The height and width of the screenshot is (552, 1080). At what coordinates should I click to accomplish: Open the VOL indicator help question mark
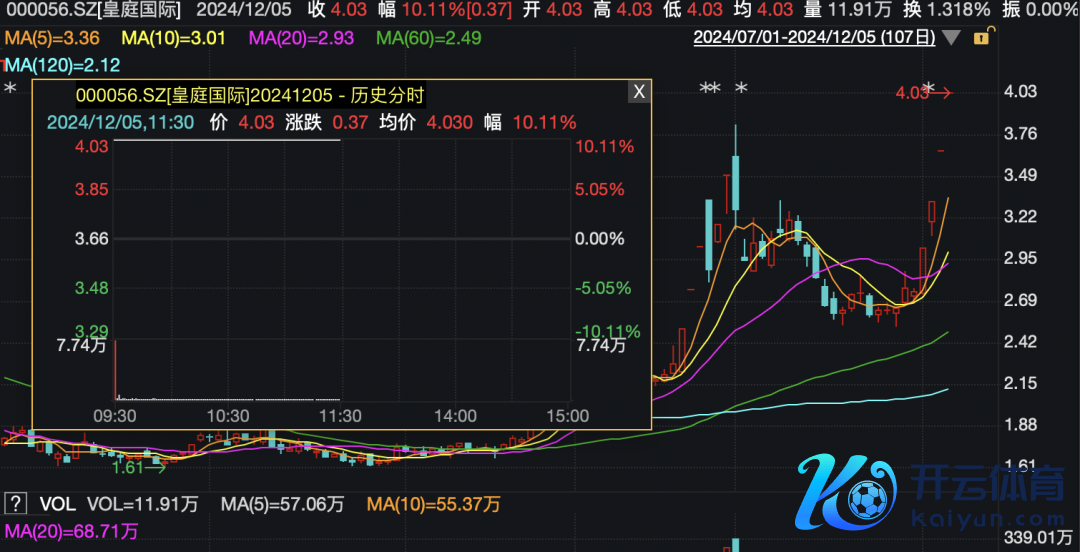click(x=15, y=503)
